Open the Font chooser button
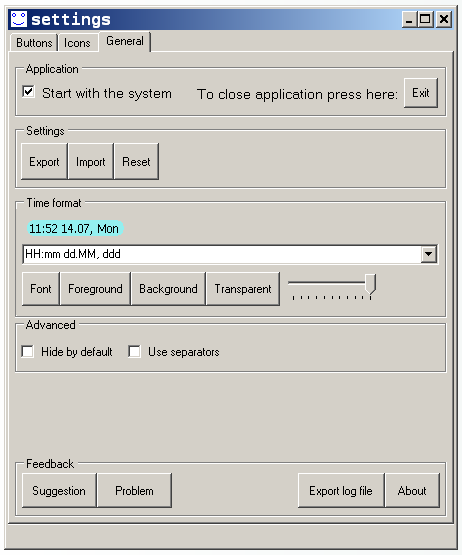Image resolution: width=462 pixels, height=555 pixels. tap(41, 289)
